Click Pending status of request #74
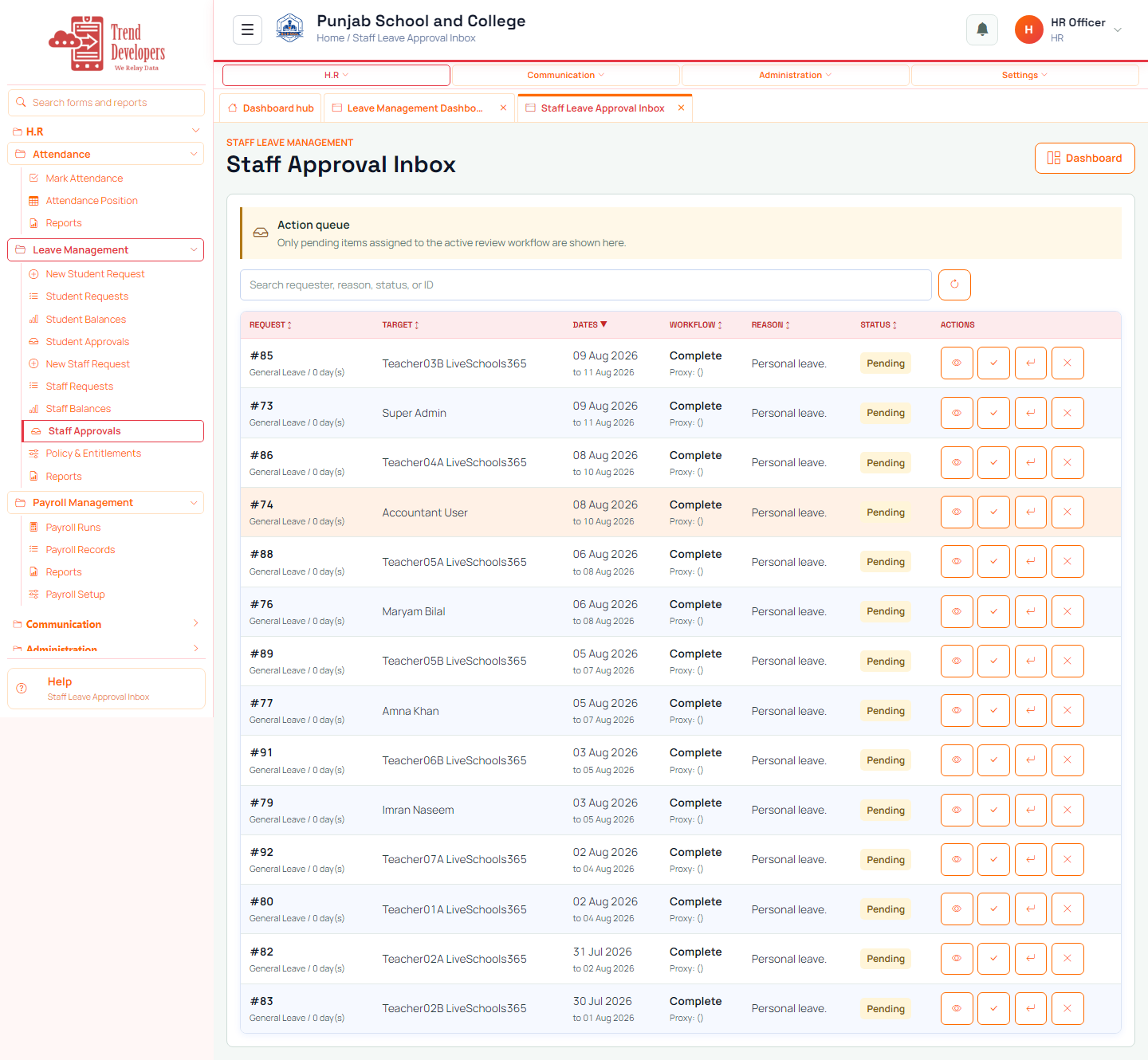 (x=886, y=512)
